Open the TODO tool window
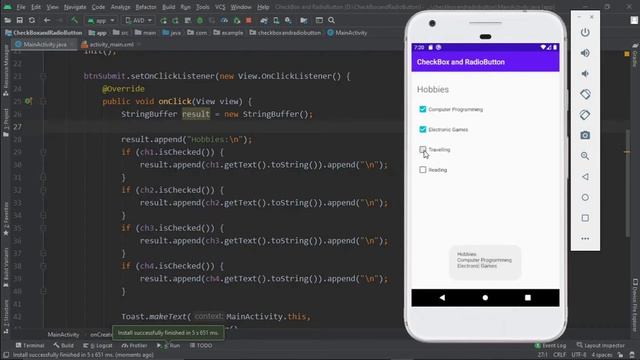This screenshot has height=360, width=640. tap(201, 345)
